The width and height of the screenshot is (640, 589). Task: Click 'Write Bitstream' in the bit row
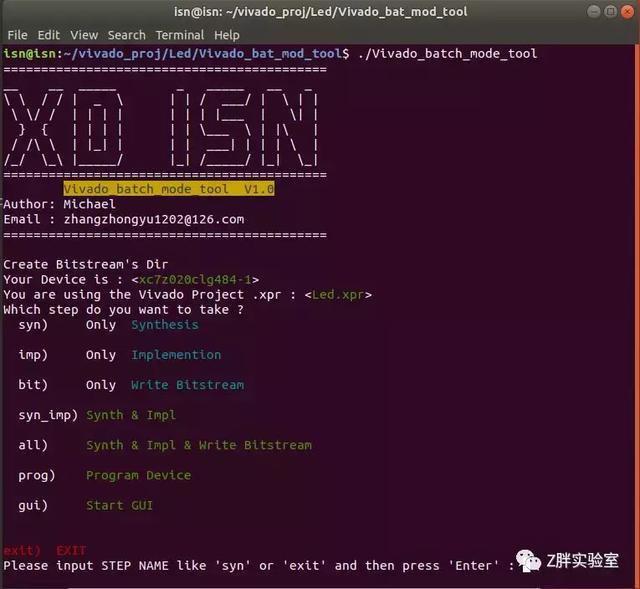(x=187, y=385)
